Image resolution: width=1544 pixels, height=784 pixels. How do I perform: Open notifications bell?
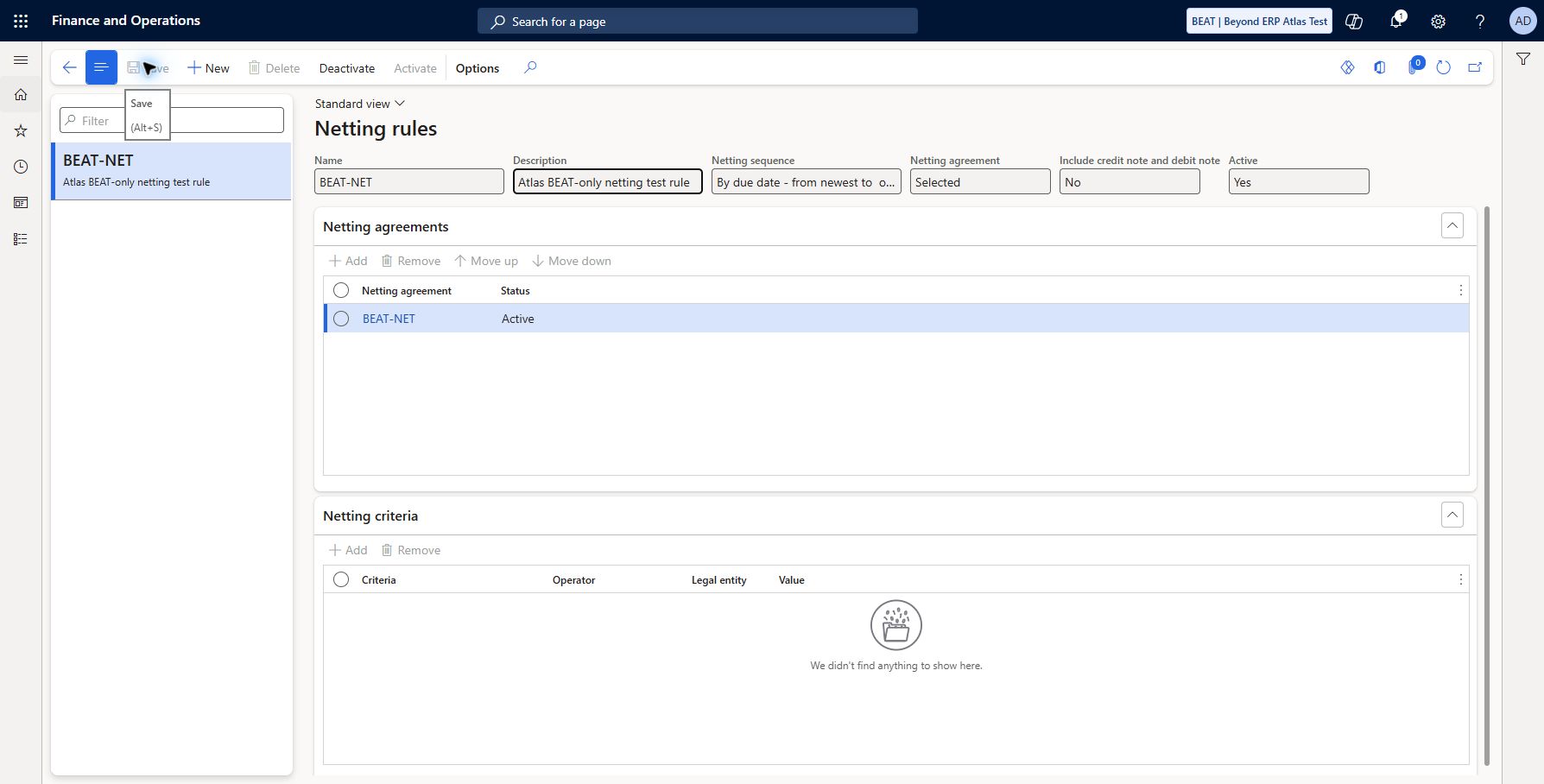click(1396, 21)
